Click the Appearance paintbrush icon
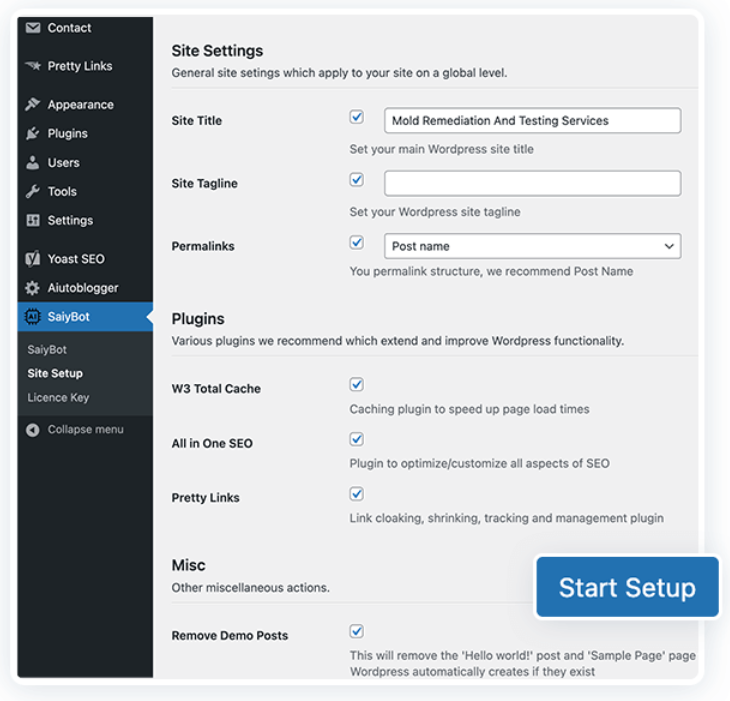This screenshot has width=730, height=701. [33, 104]
